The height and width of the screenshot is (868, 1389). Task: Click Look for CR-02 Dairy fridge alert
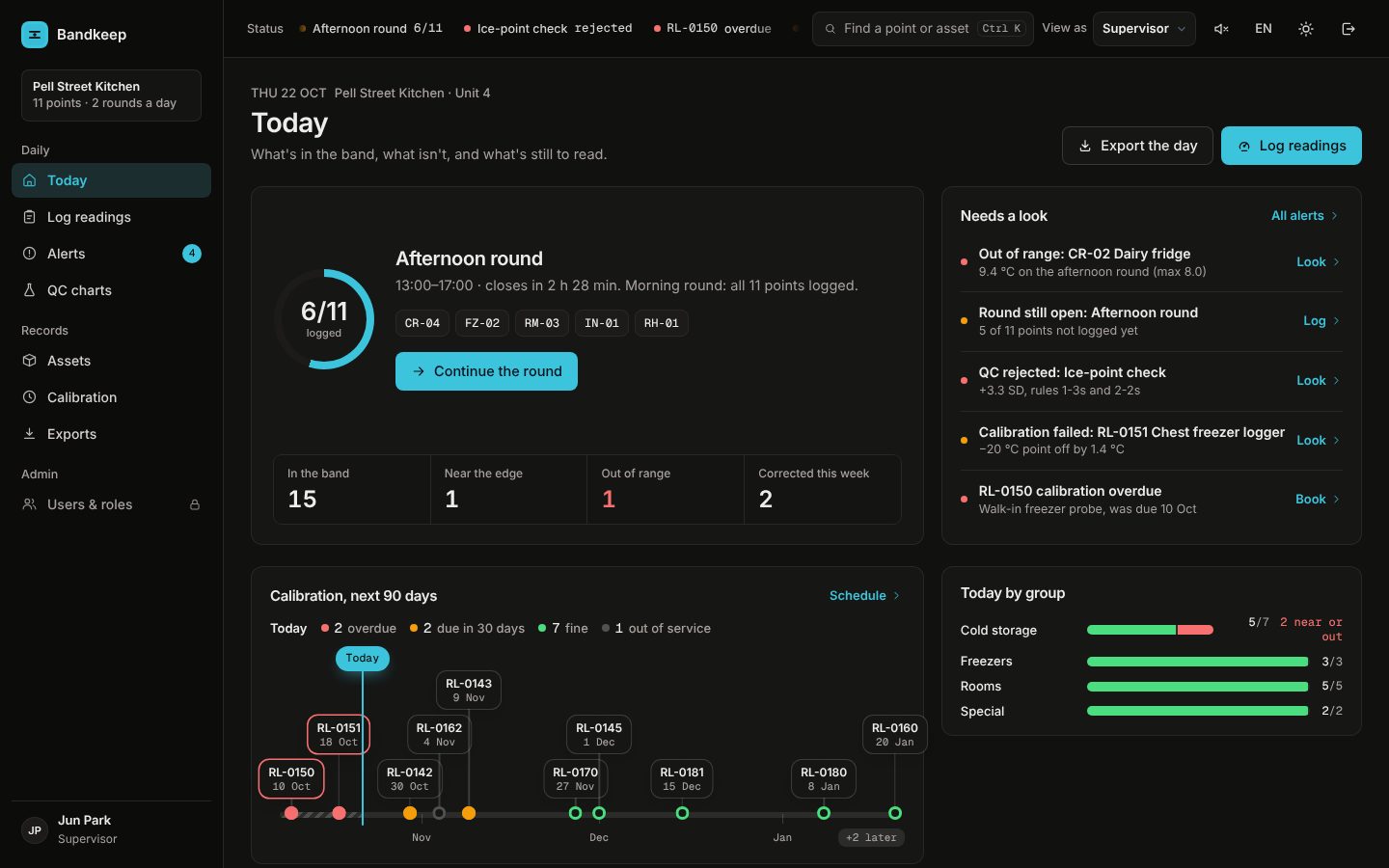pos(1318,262)
